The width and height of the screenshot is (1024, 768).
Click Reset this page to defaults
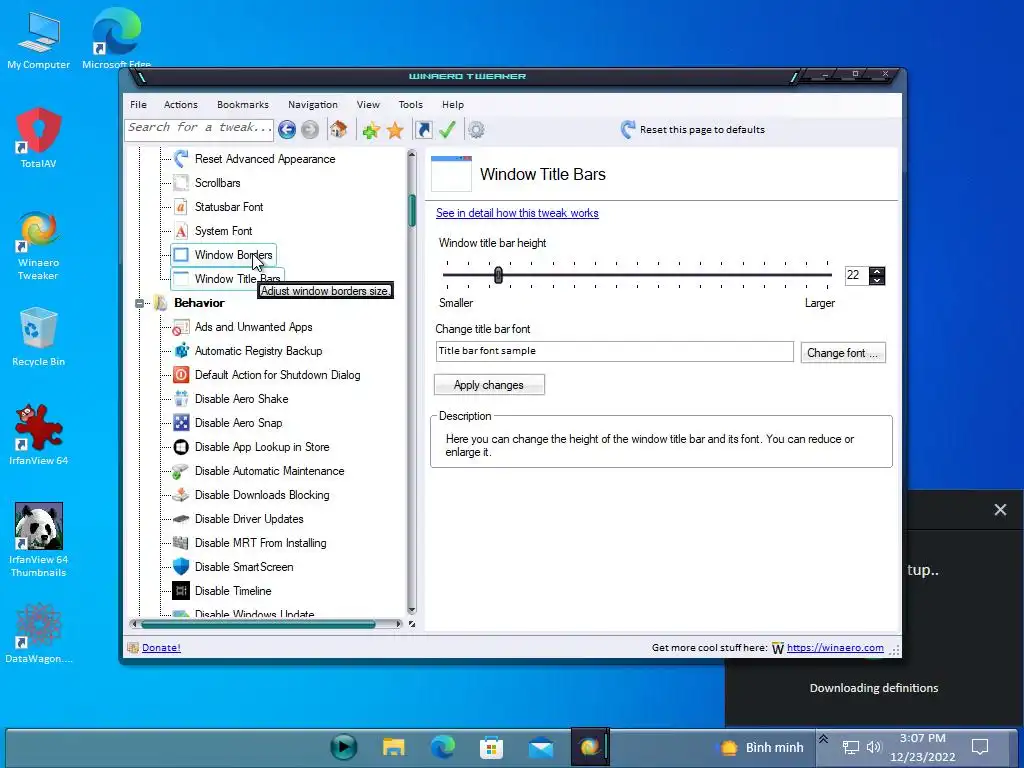pos(693,129)
